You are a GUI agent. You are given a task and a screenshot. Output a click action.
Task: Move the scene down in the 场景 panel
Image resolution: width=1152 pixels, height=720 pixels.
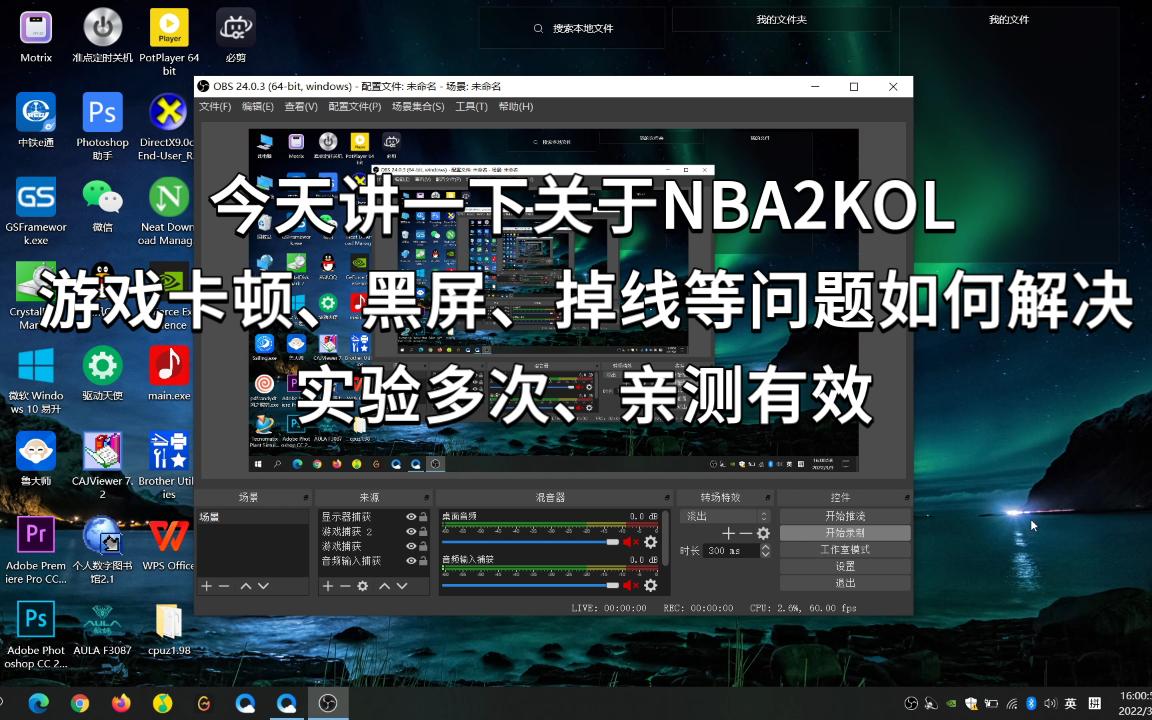click(263, 586)
